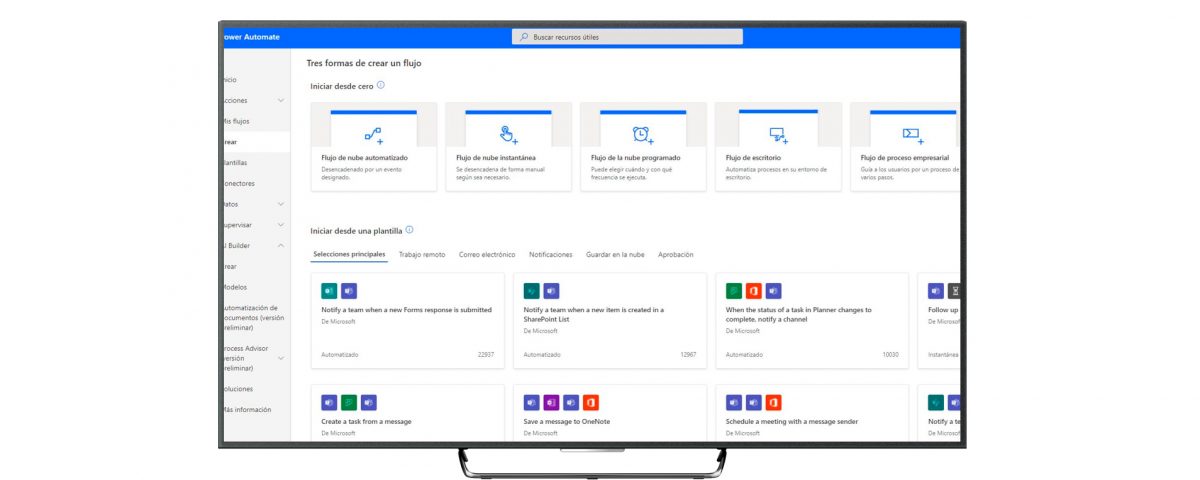The width and height of the screenshot is (1200, 480).
Task: Click usage count 22937
Action: tap(486, 354)
